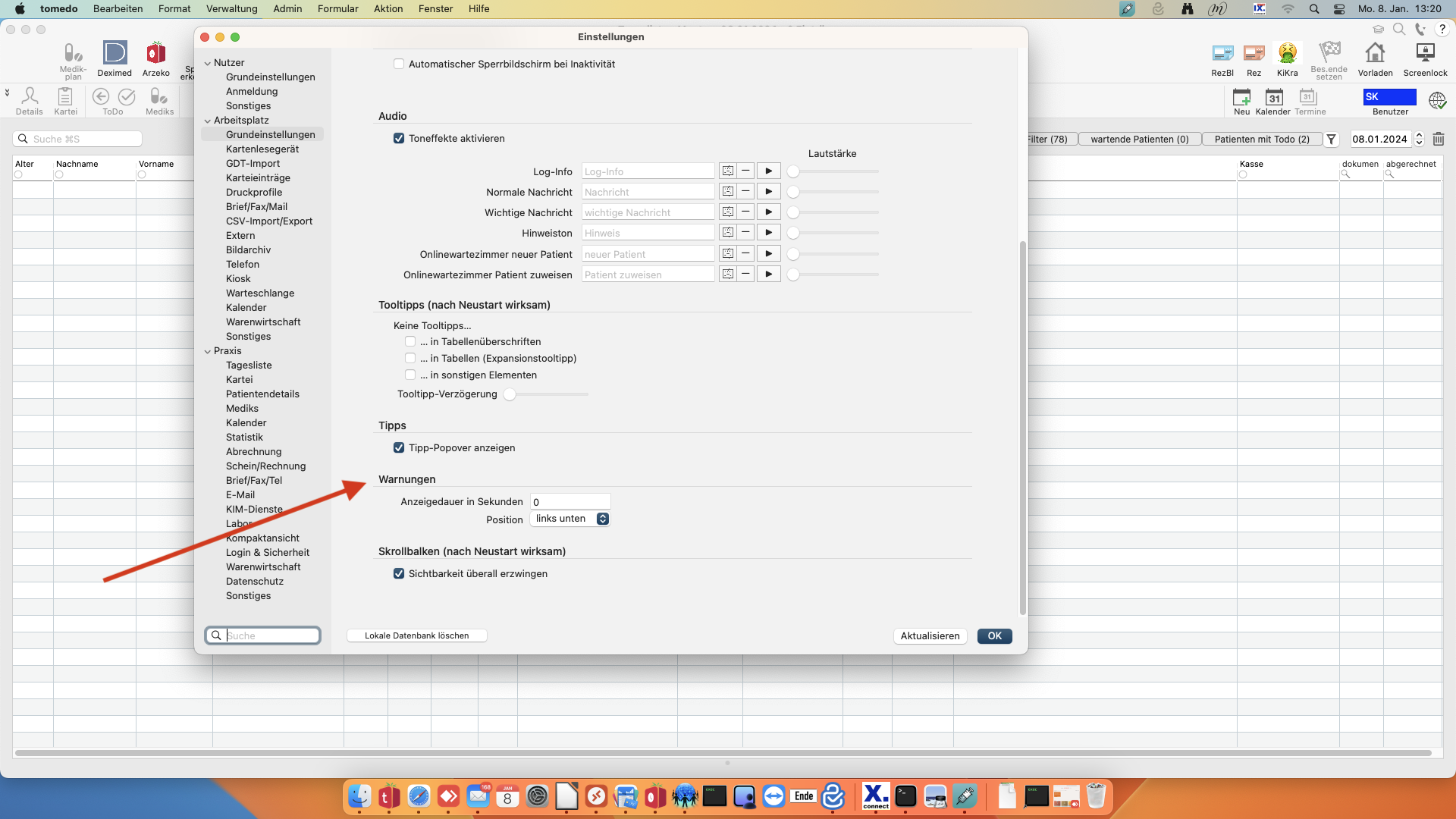1456x819 pixels.
Task: Select Patienten mit Todo (2) tab
Action: pos(1262,140)
